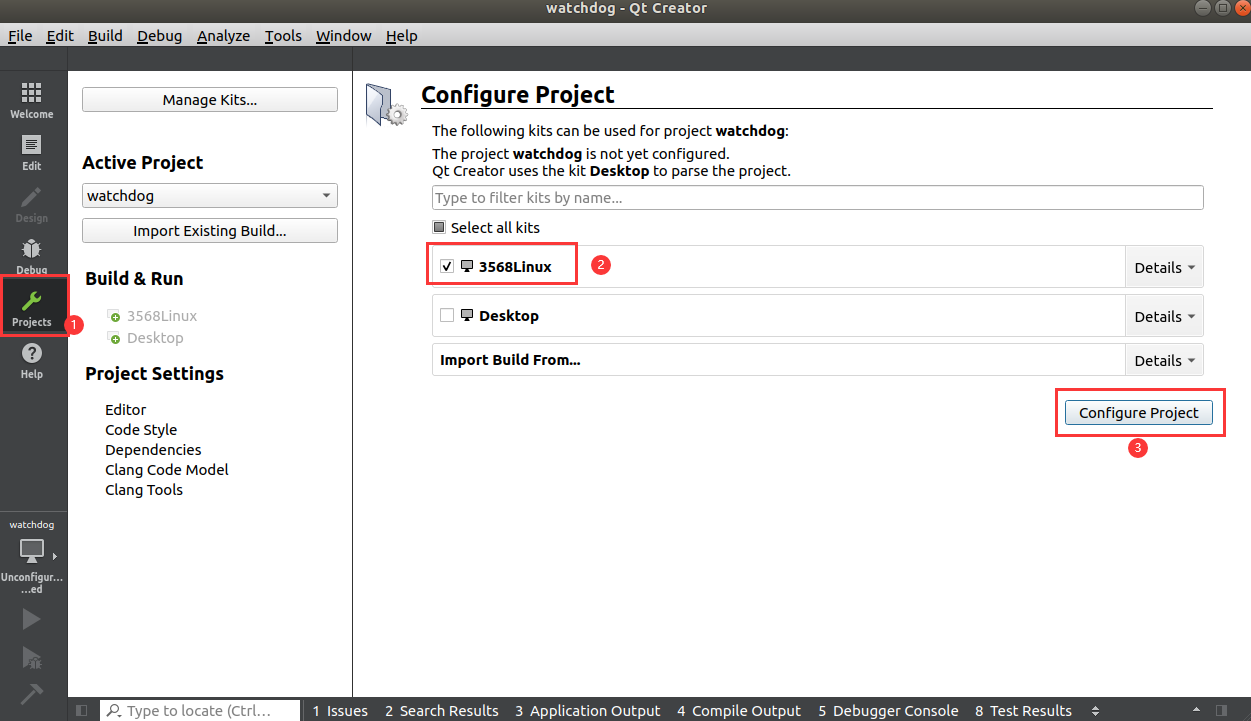Toggle Select all kits checkbox
The height and width of the screenshot is (721, 1251).
439,228
